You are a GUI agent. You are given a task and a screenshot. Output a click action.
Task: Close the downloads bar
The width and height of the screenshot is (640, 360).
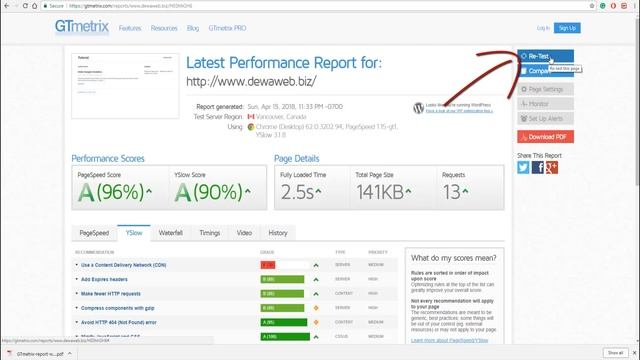(x=634, y=353)
